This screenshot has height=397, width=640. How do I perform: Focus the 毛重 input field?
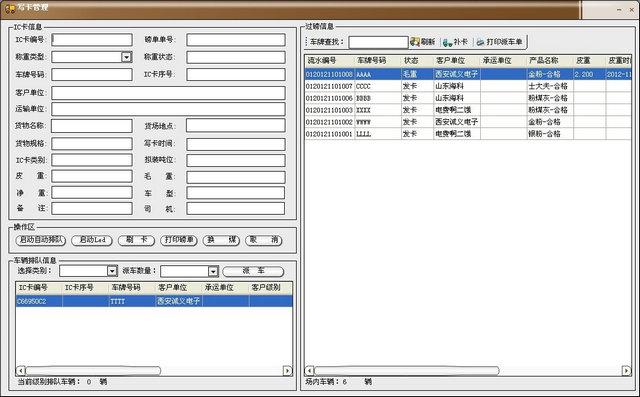[x=236, y=177]
